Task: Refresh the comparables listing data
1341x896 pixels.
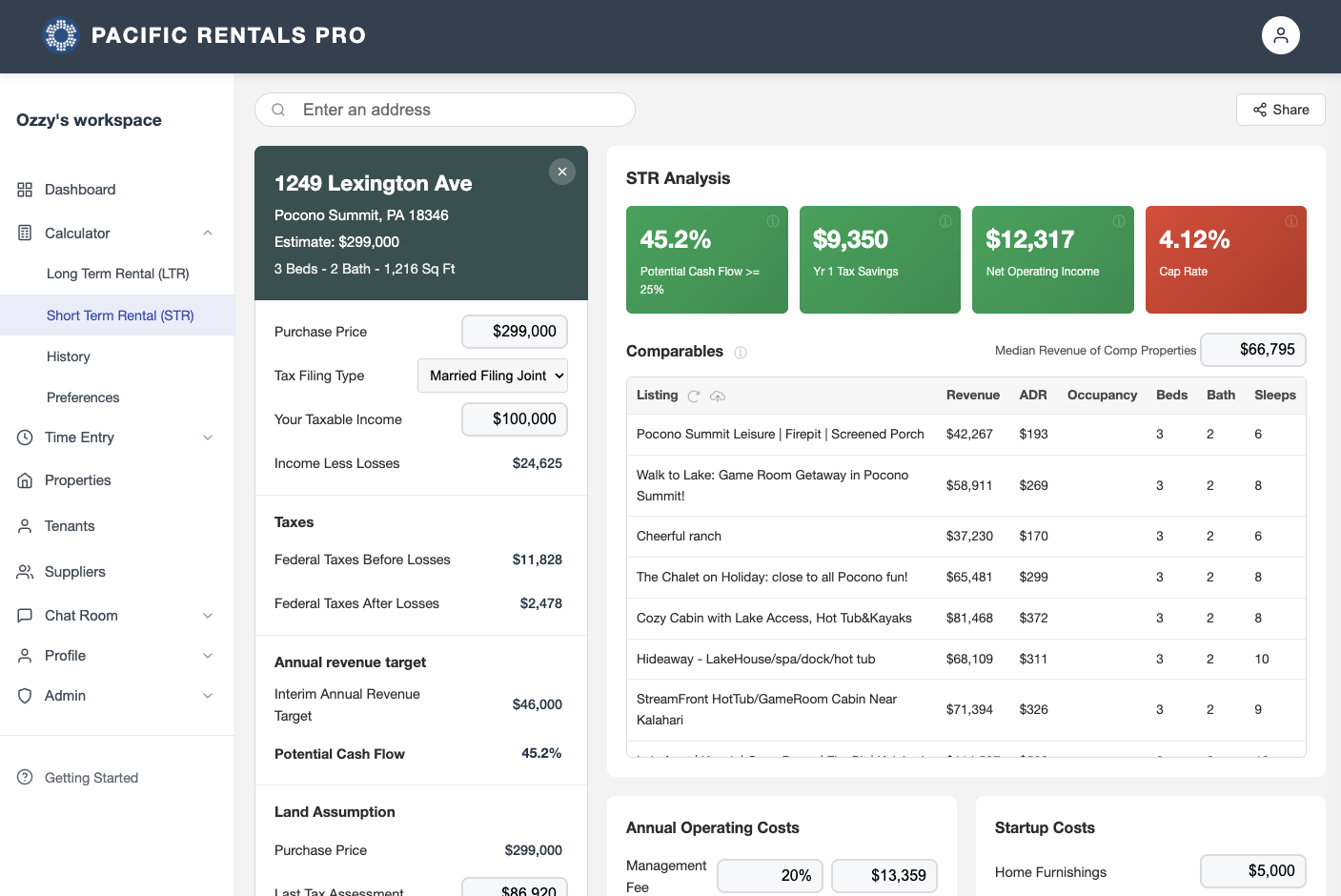Action: [695, 396]
